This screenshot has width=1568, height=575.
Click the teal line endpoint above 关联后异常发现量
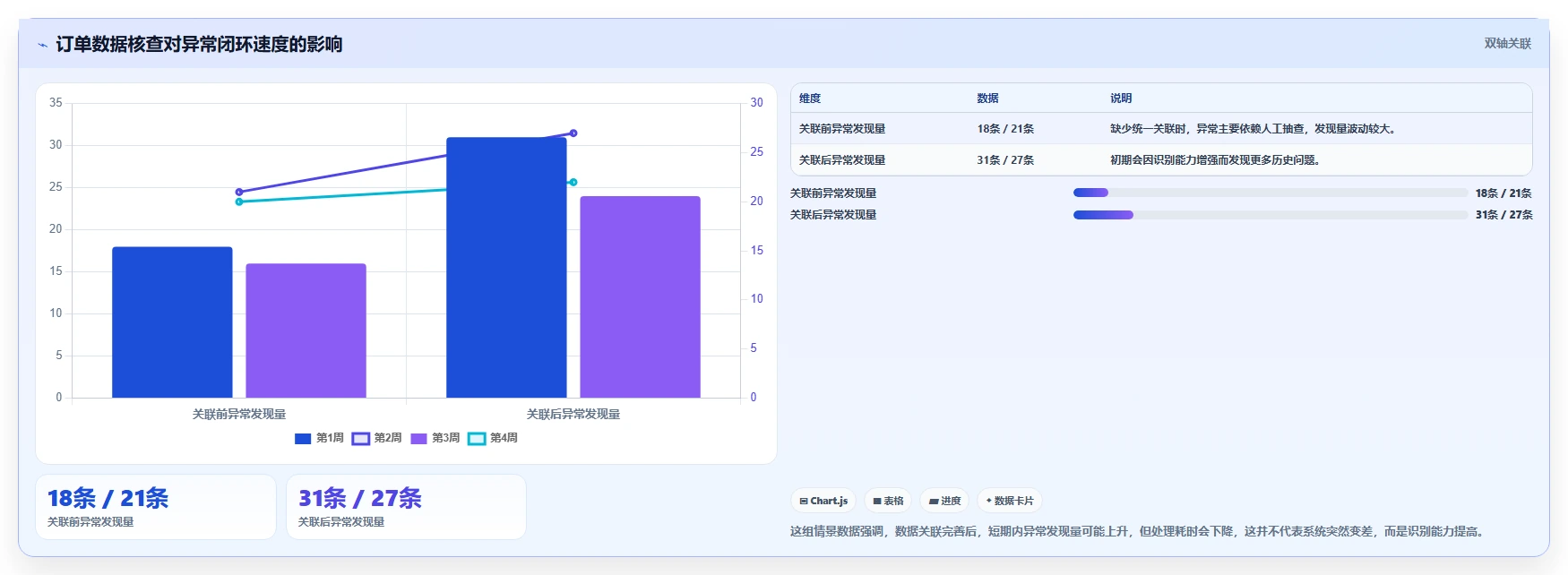point(573,182)
